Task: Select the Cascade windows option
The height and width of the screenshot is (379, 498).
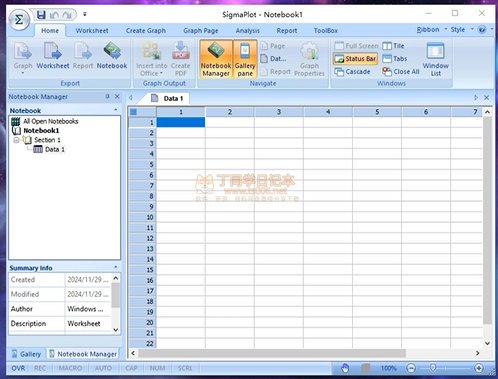Action: coord(353,72)
